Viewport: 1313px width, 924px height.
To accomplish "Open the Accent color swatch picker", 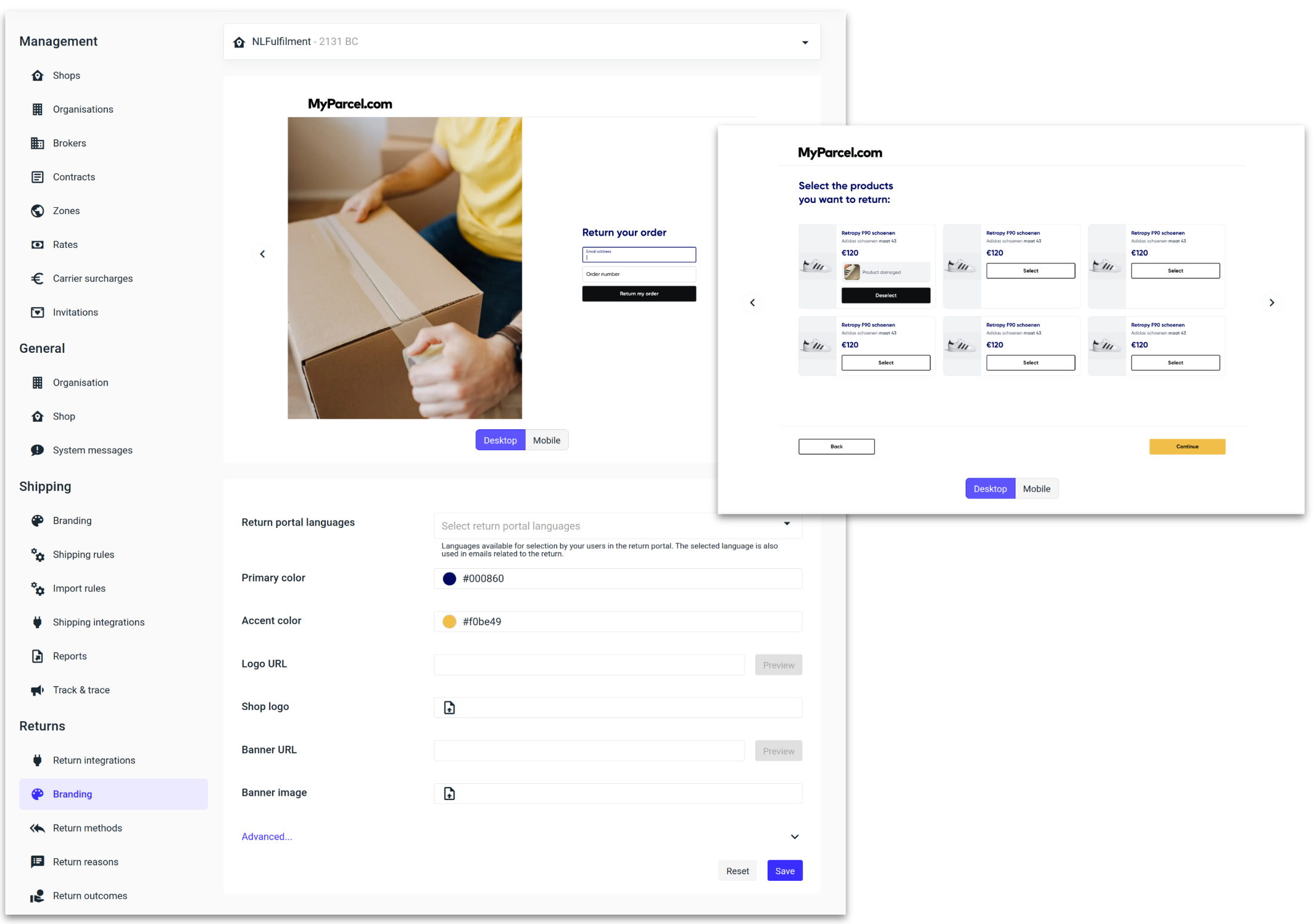I will (x=449, y=622).
